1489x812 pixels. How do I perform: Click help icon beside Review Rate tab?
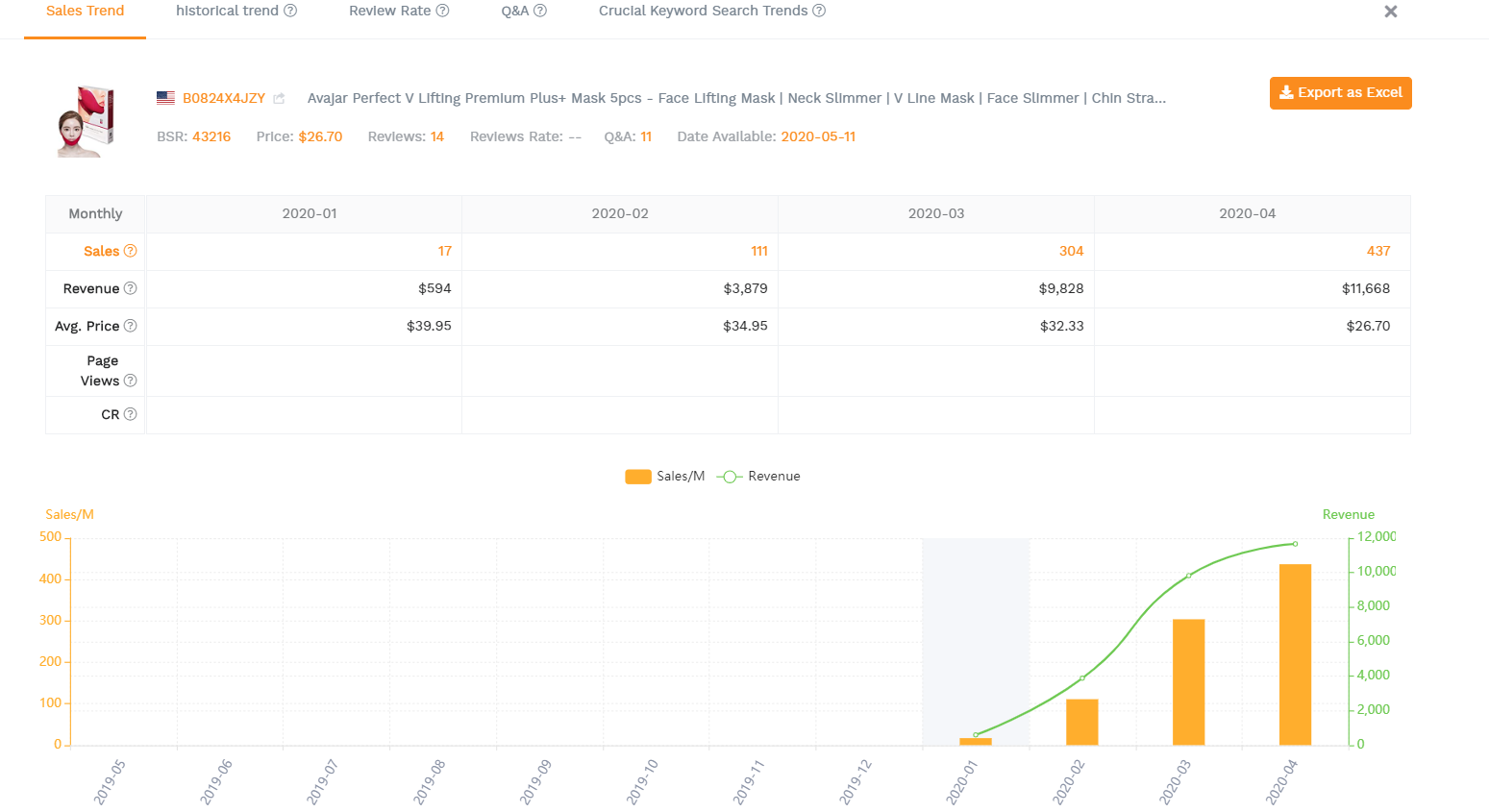coord(442,11)
